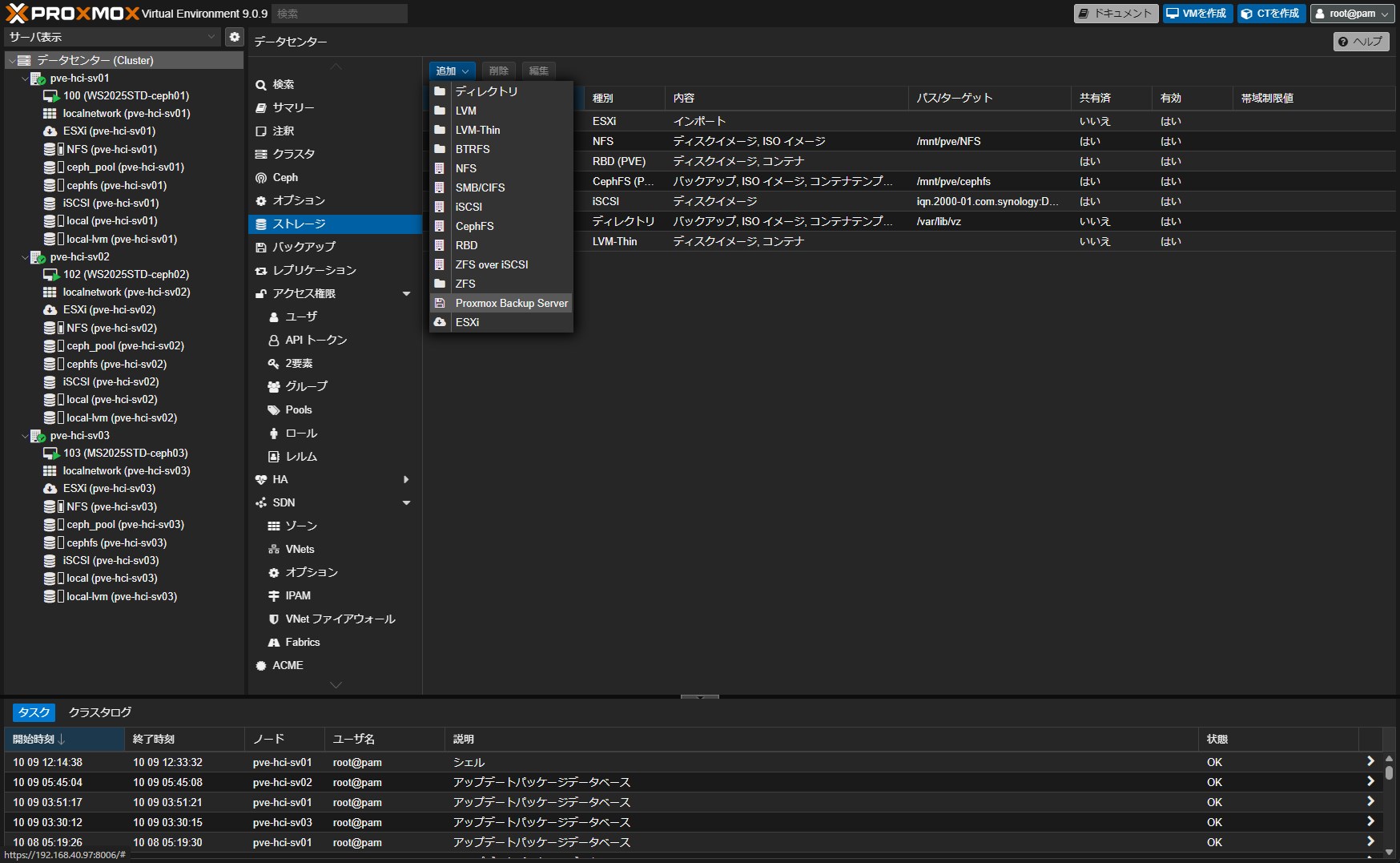Open the HA heartbeat icon entry
Screen dimensions: 1400x863
(x=261, y=480)
